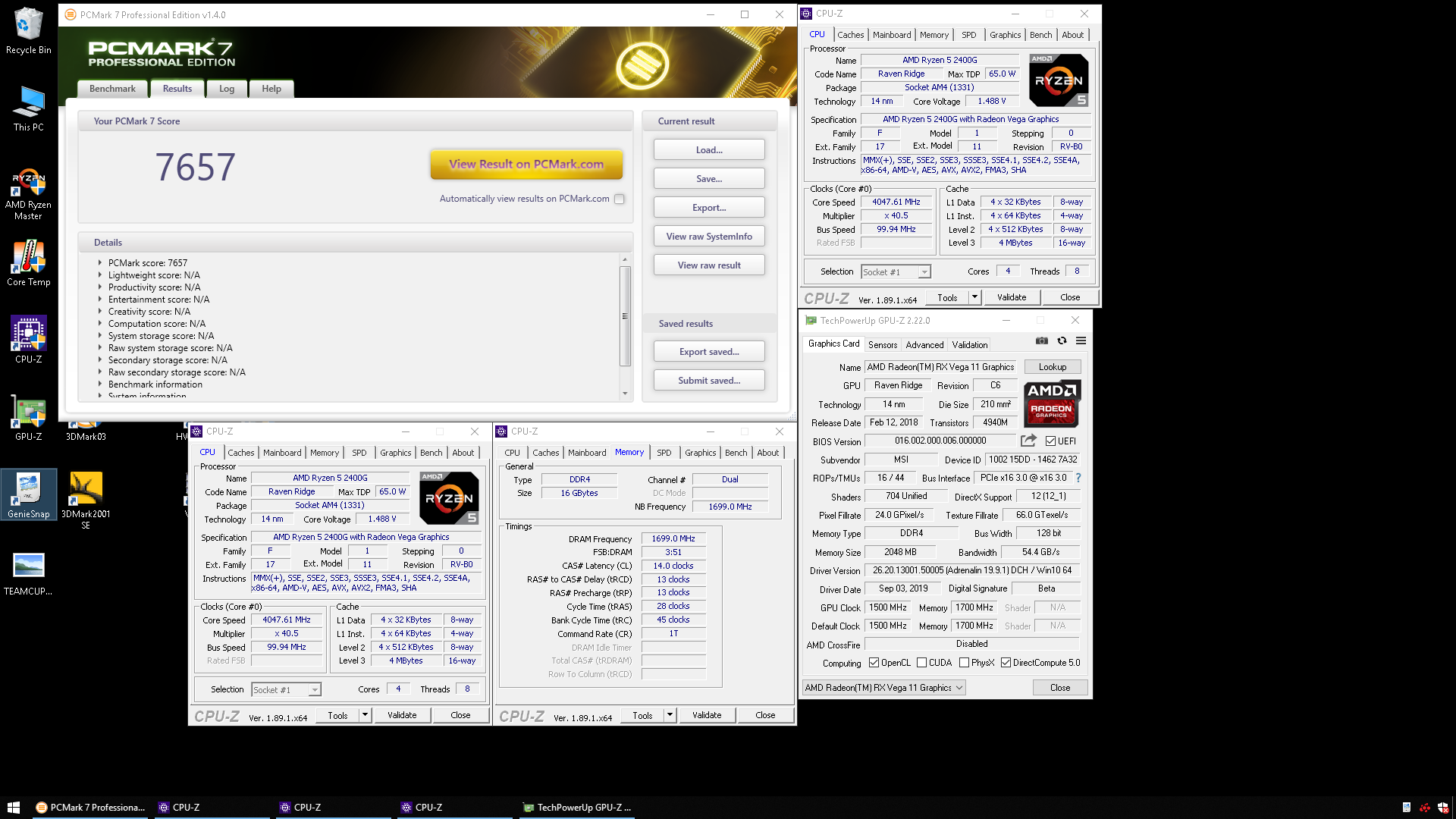Launch AMD Ryzen Master from desktop

[x=28, y=195]
